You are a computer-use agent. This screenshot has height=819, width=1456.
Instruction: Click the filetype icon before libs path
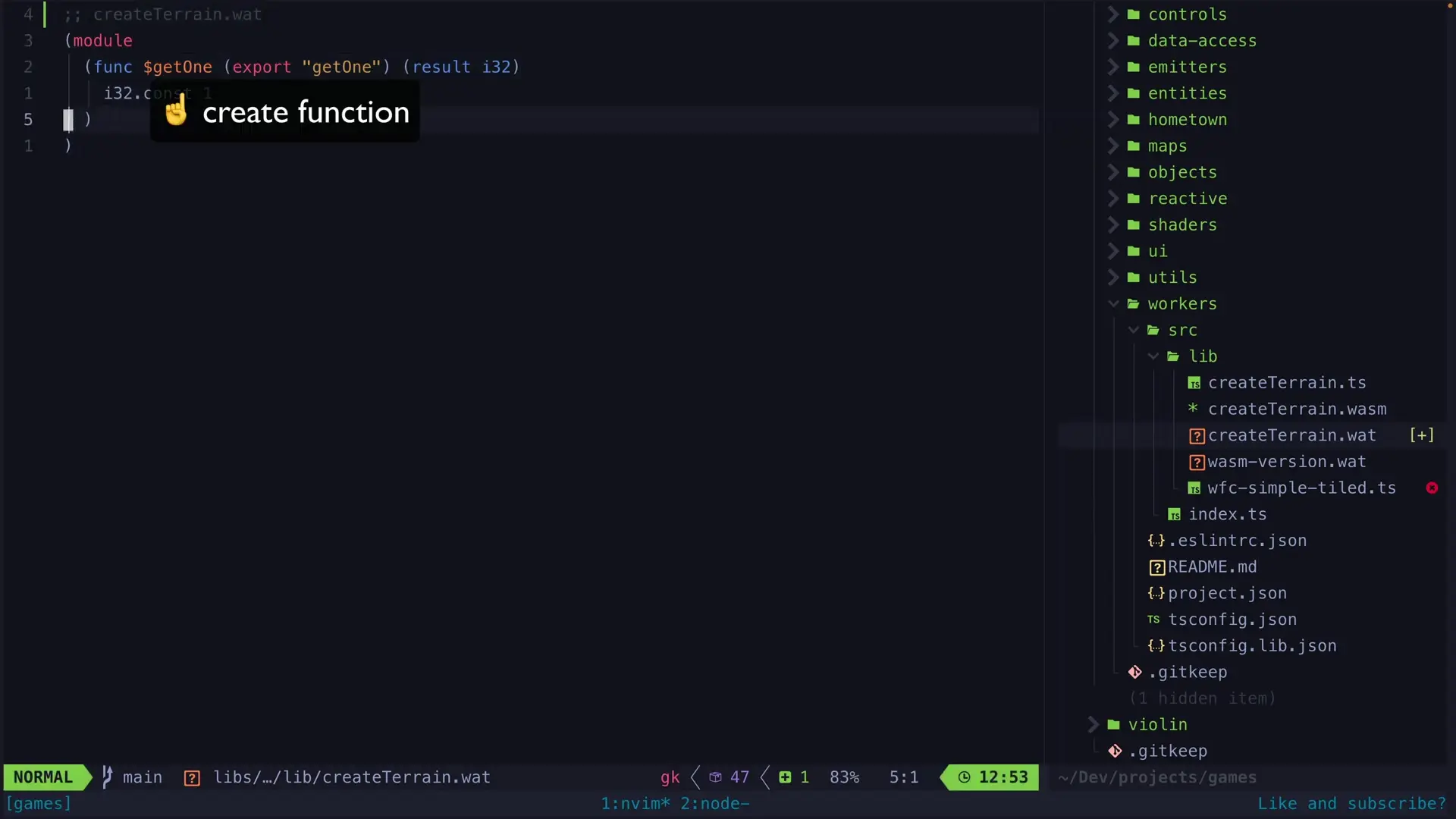(x=192, y=778)
